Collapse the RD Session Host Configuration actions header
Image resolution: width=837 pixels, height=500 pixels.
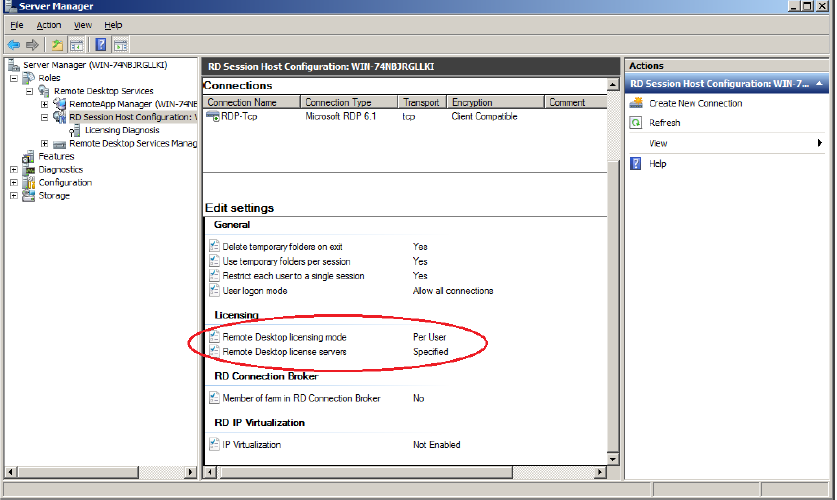(819, 84)
